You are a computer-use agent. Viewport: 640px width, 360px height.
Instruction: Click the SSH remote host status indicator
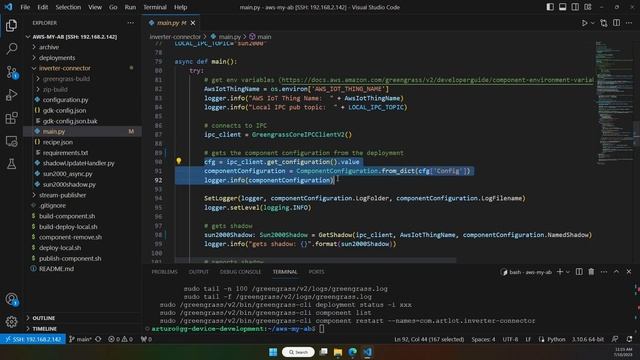click(x=33, y=339)
